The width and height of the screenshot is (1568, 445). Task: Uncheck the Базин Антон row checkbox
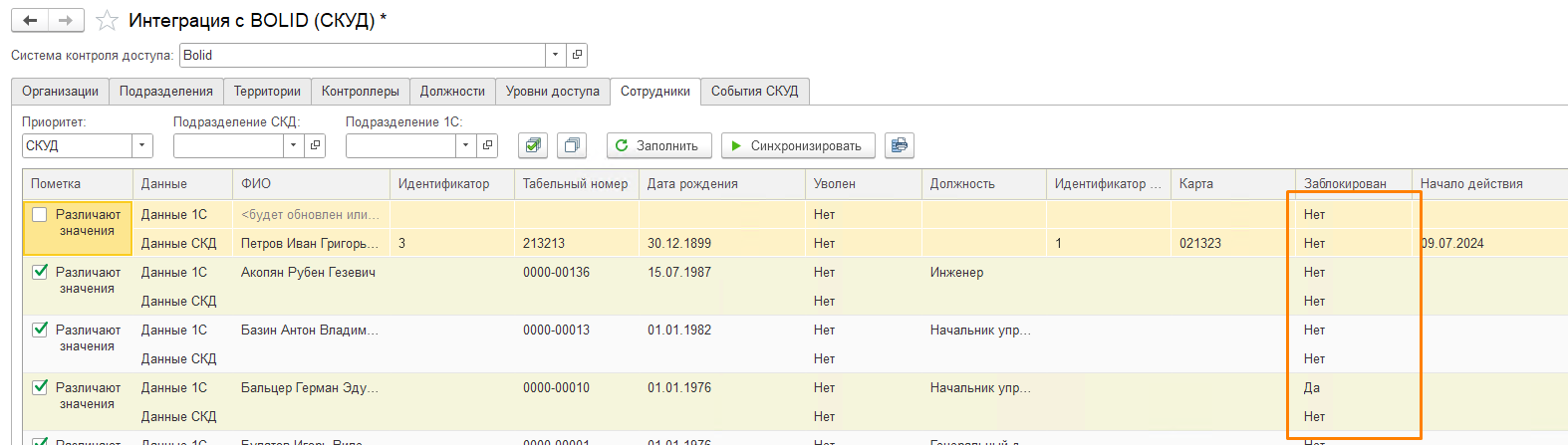pos(40,330)
